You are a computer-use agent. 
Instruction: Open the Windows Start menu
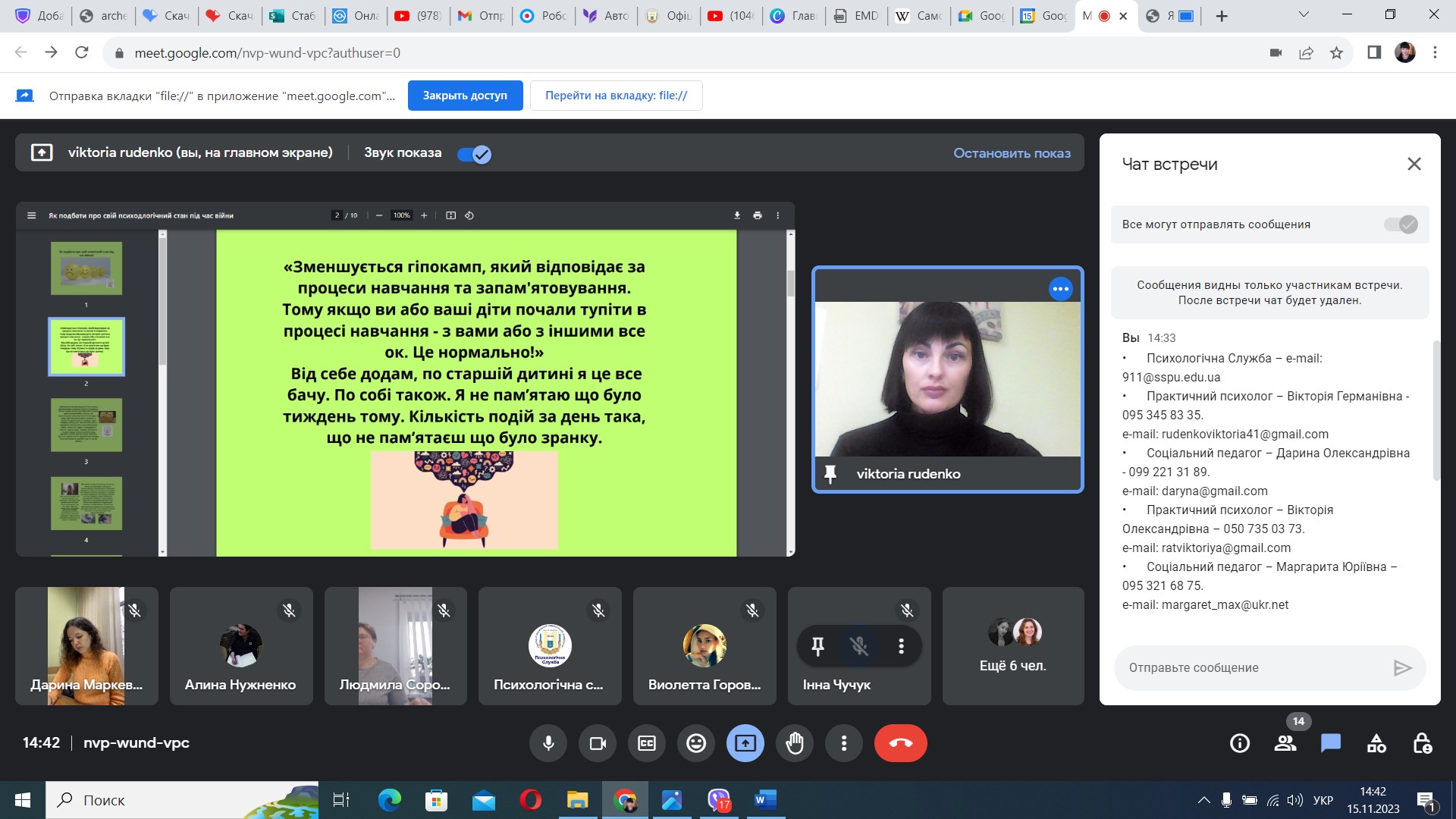point(23,800)
